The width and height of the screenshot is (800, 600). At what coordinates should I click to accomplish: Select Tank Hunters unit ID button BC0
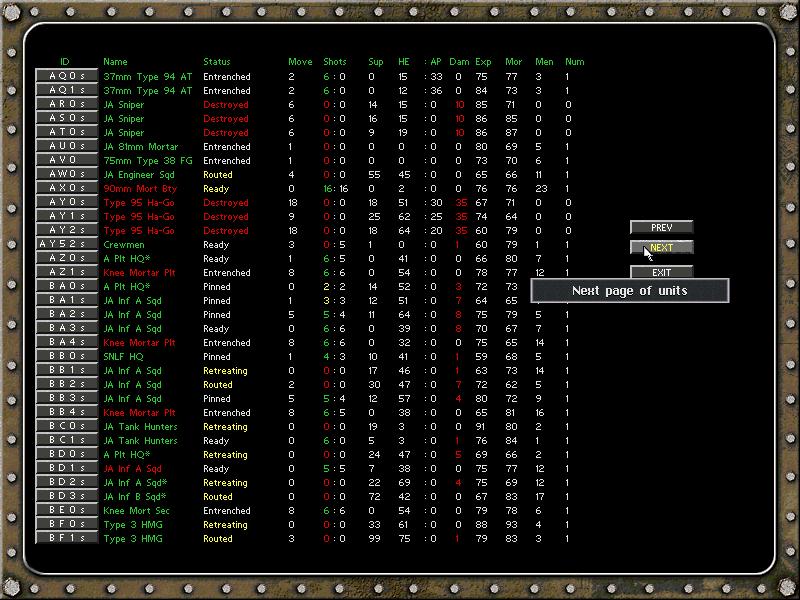[67, 427]
